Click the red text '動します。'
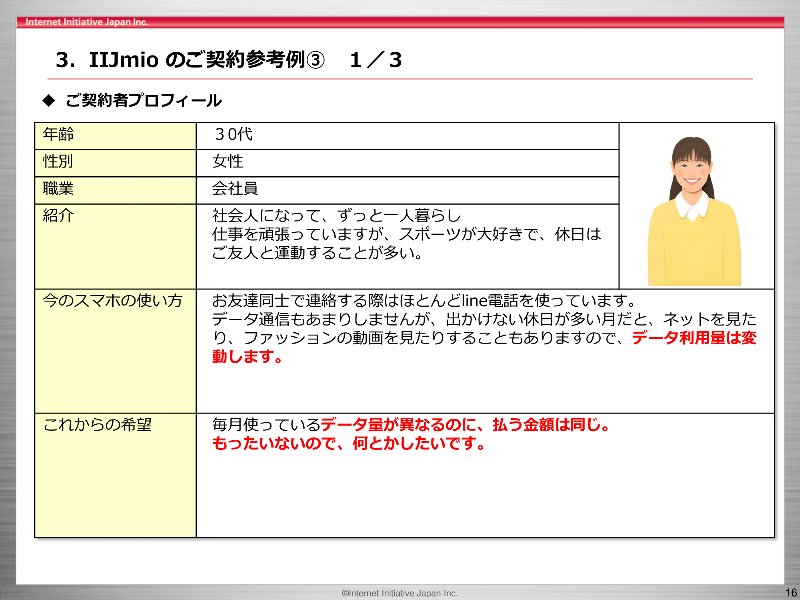This screenshot has height=600, width=800. 247,356
